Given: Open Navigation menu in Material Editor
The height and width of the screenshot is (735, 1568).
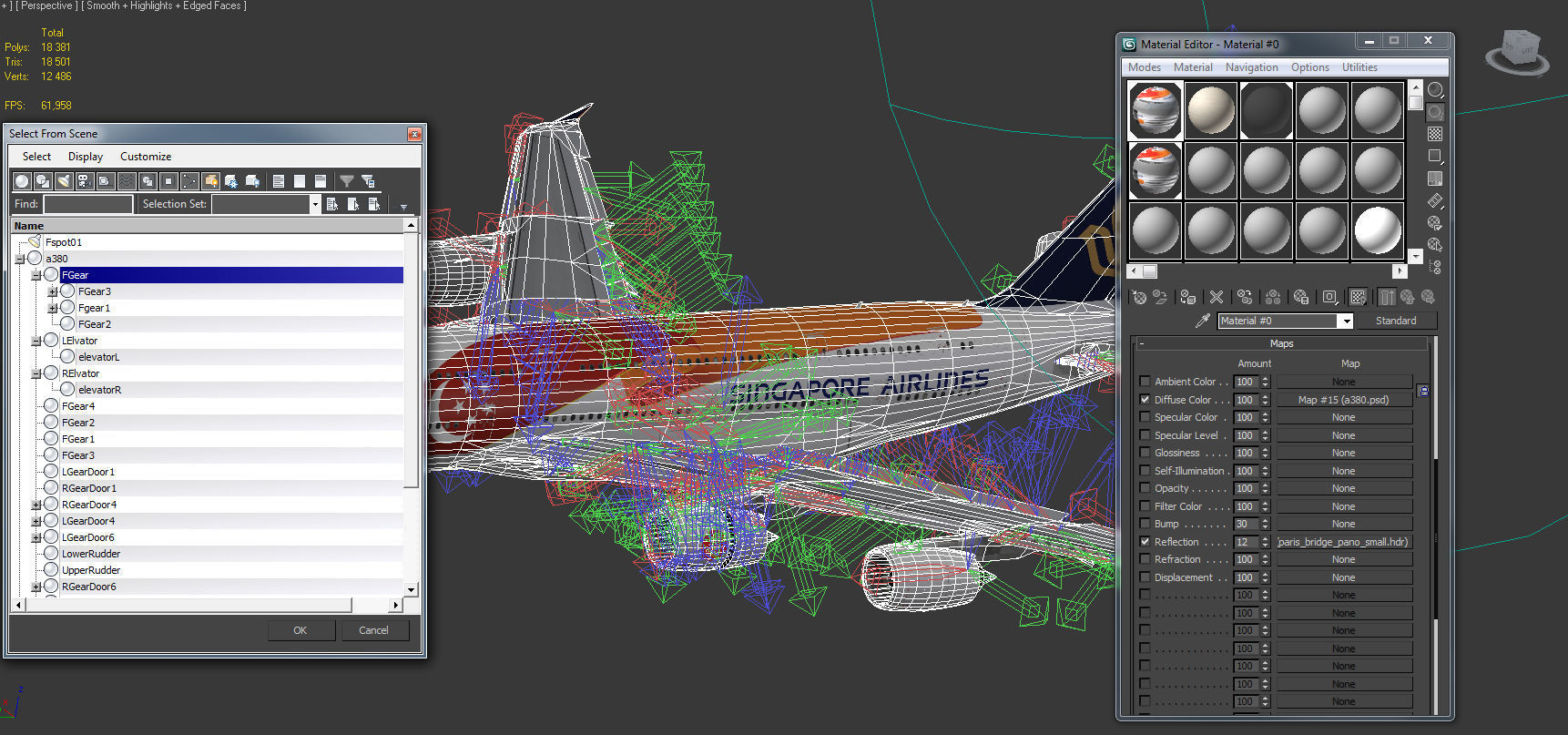Looking at the screenshot, I should [1252, 67].
